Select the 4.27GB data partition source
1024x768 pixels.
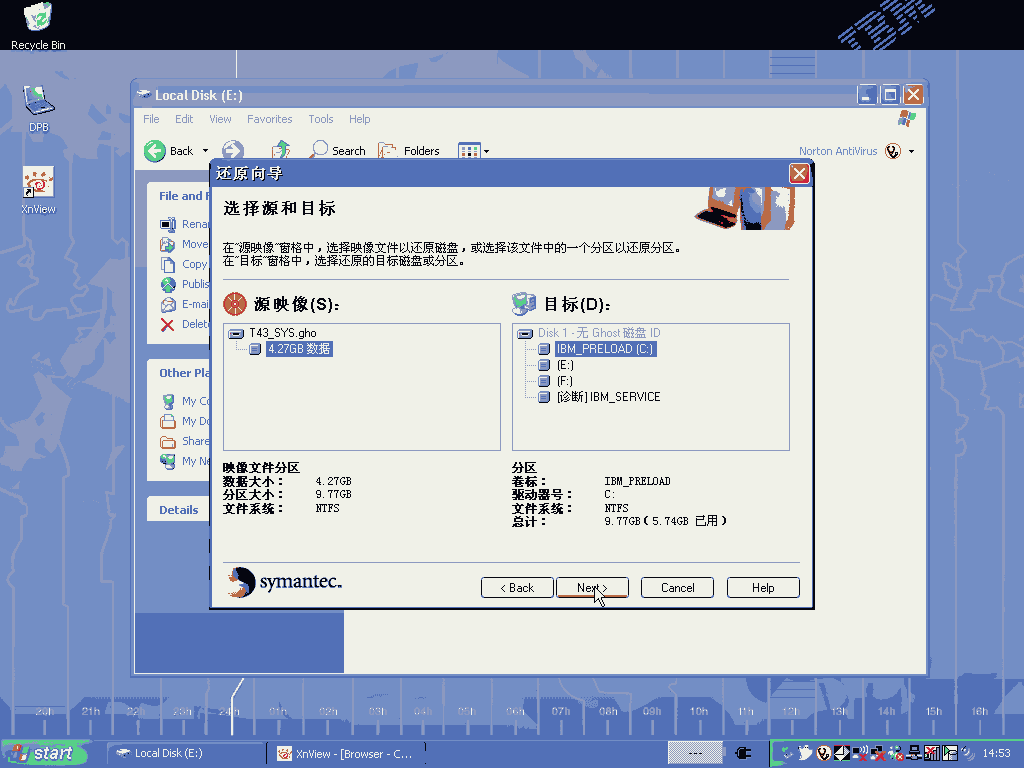(298, 349)
